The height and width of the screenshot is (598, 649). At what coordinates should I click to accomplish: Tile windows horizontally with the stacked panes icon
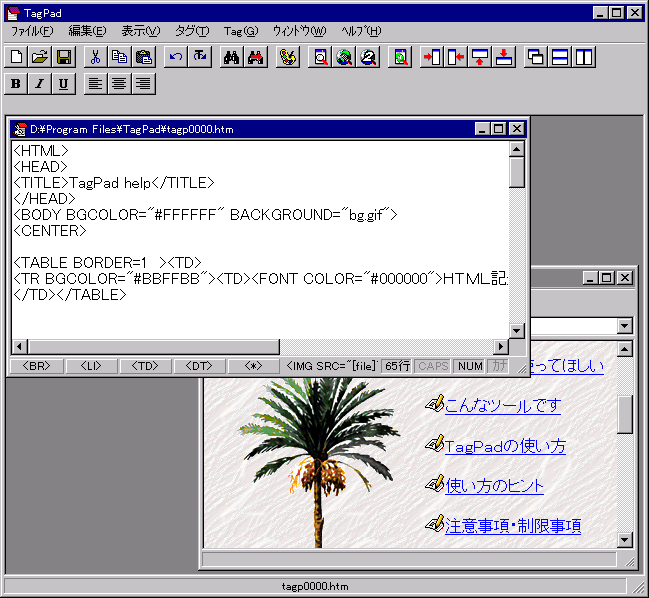560,57
